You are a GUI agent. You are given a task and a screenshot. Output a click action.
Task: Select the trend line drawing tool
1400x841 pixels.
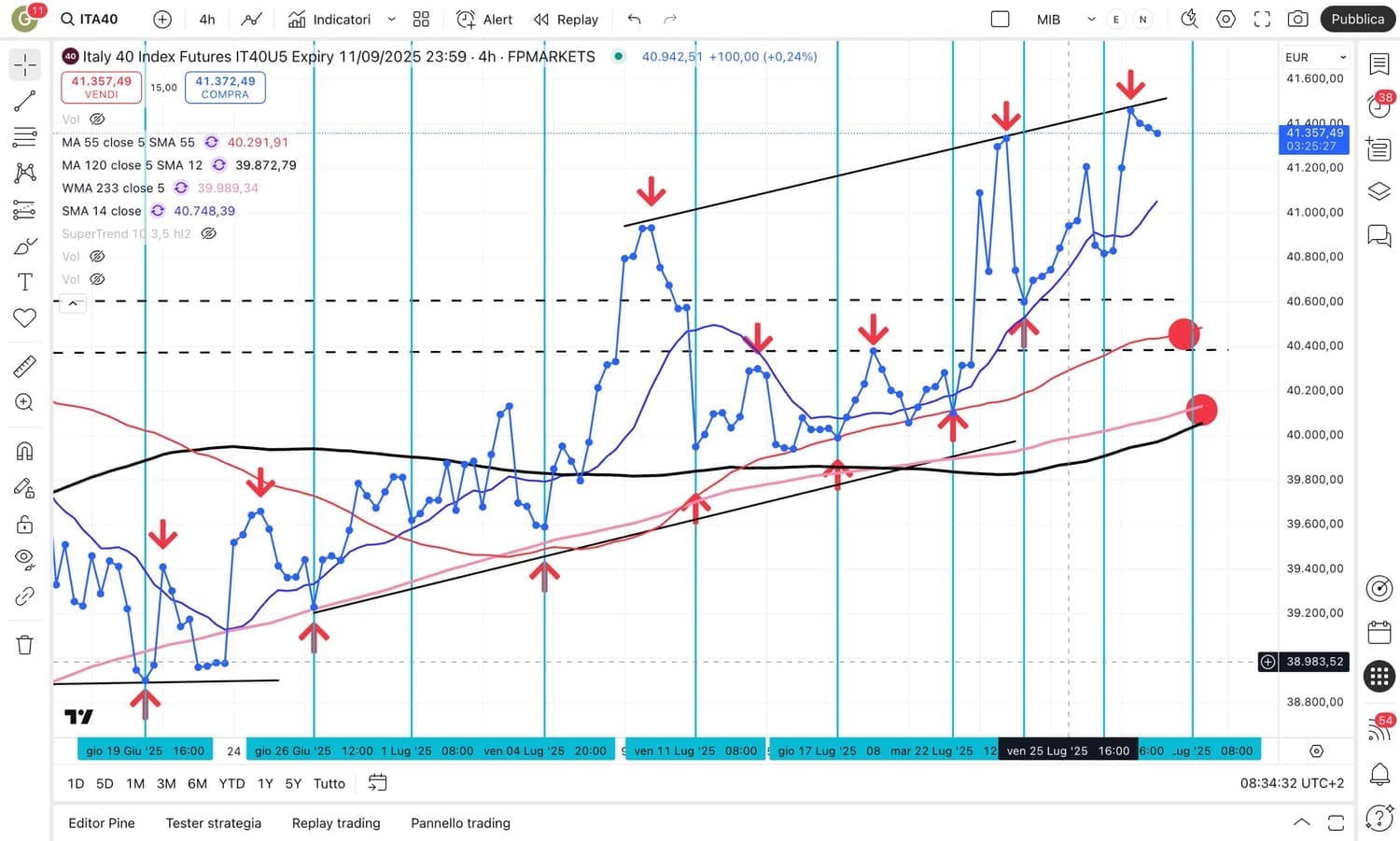click(25, 101)
